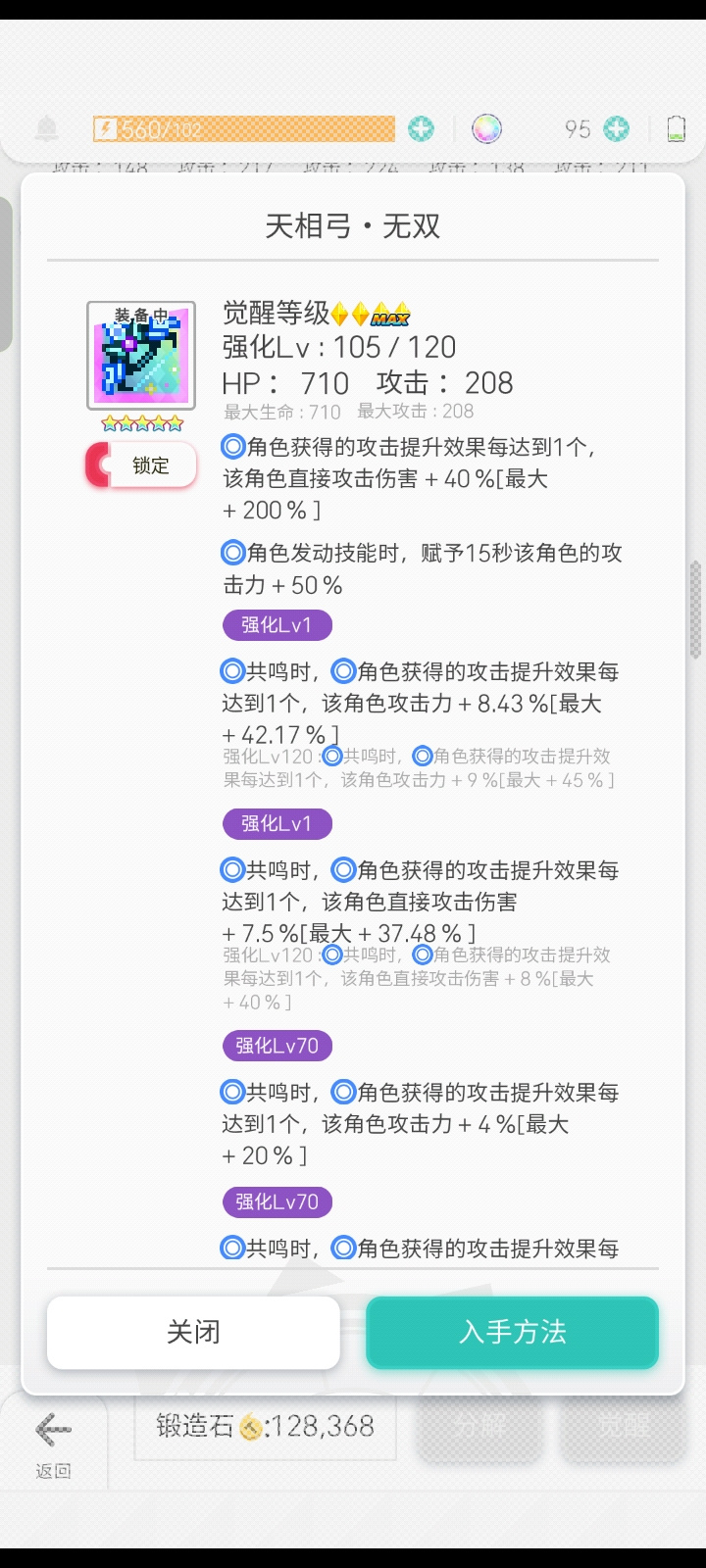Tap the second 强化Lv70 purple tag
The width and height of the screenshot is (706, 1568).
coord(277,1201)
